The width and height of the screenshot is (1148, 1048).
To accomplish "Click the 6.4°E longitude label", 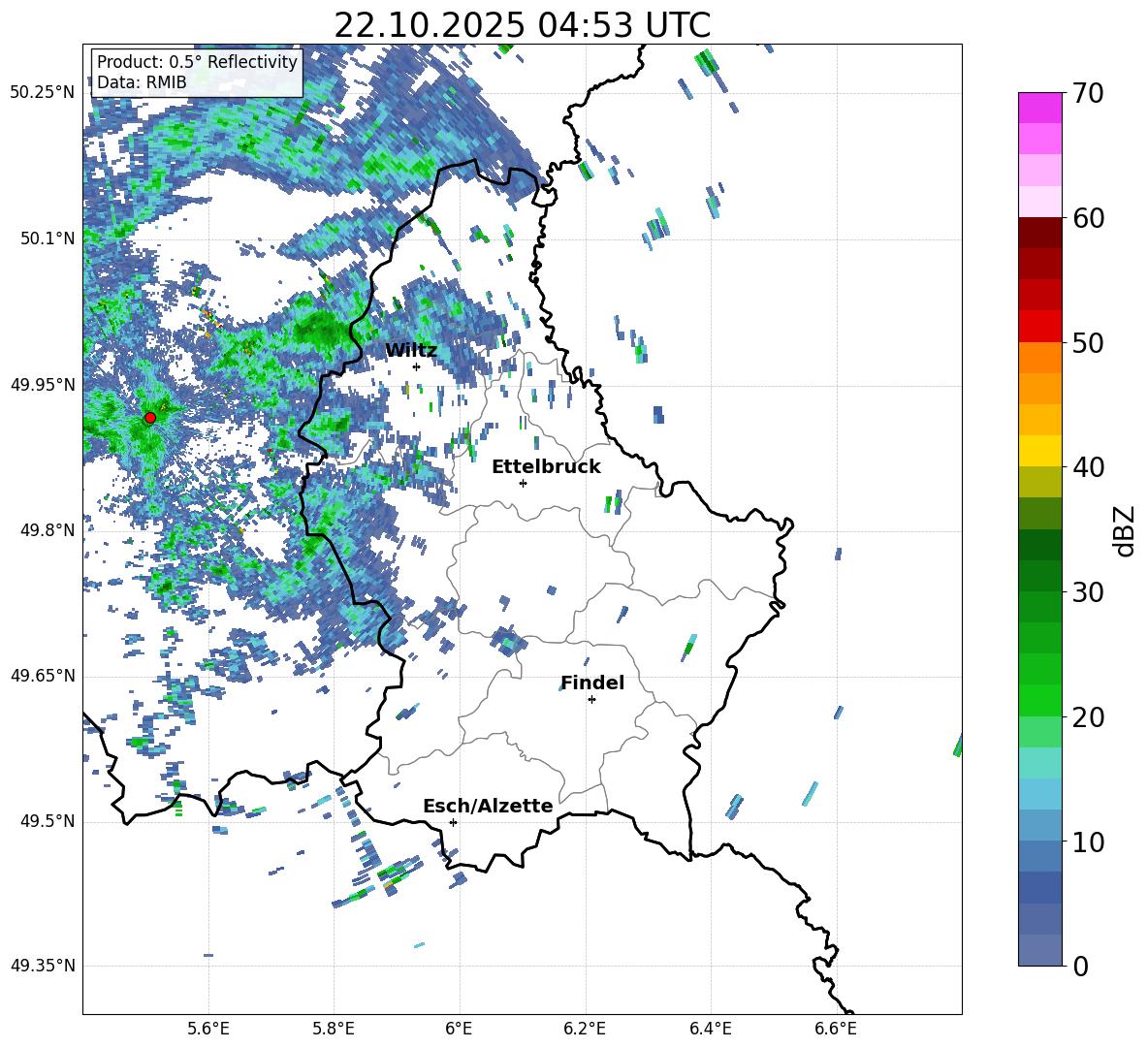I will pyautogui.click(x=710, y=1029).
